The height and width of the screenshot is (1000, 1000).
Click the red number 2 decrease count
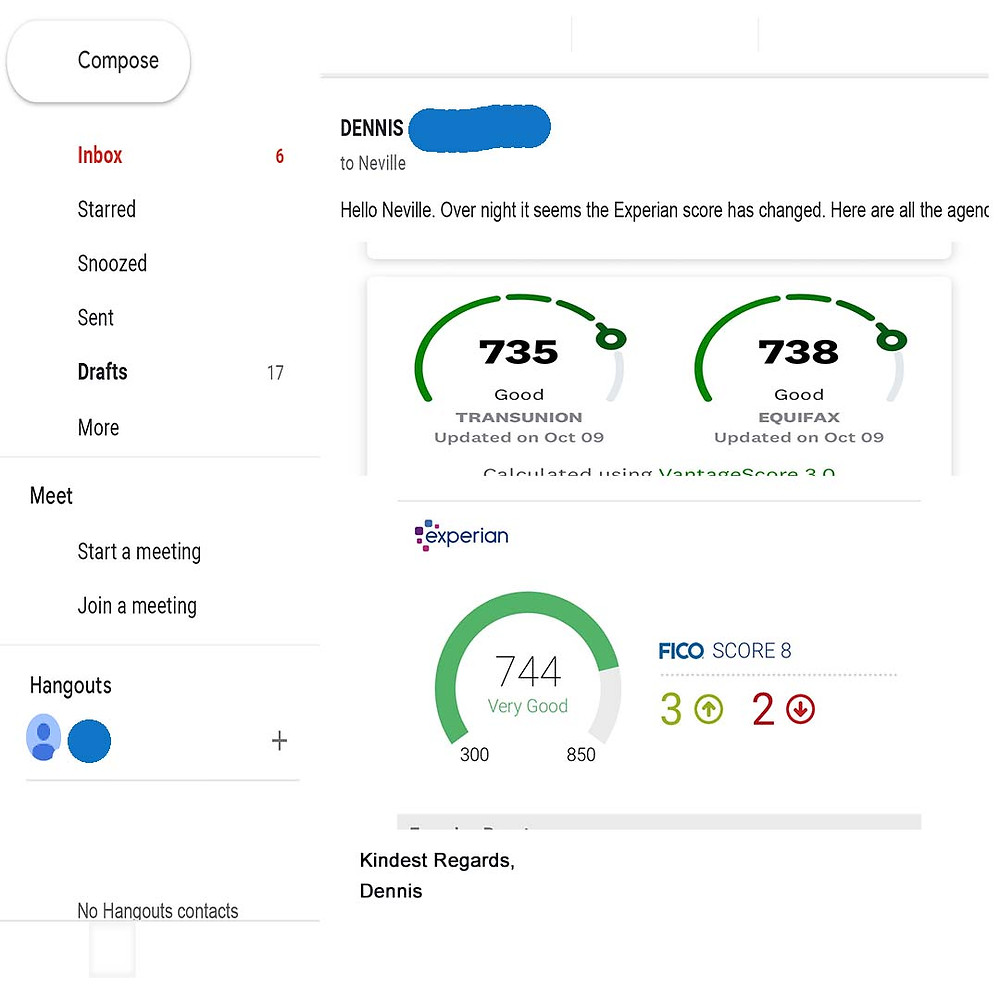tap(763, 709)
